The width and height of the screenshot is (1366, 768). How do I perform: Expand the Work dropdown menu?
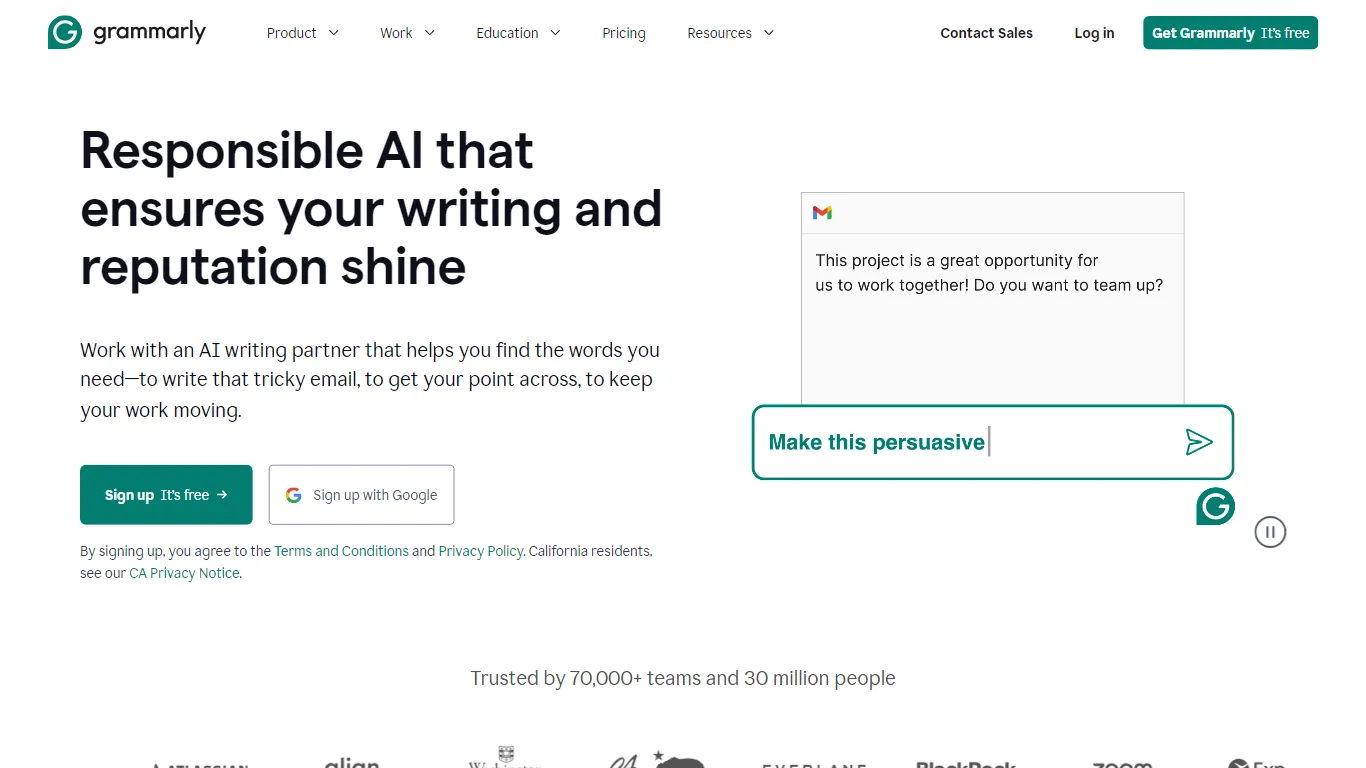click(x=407, y=33)
